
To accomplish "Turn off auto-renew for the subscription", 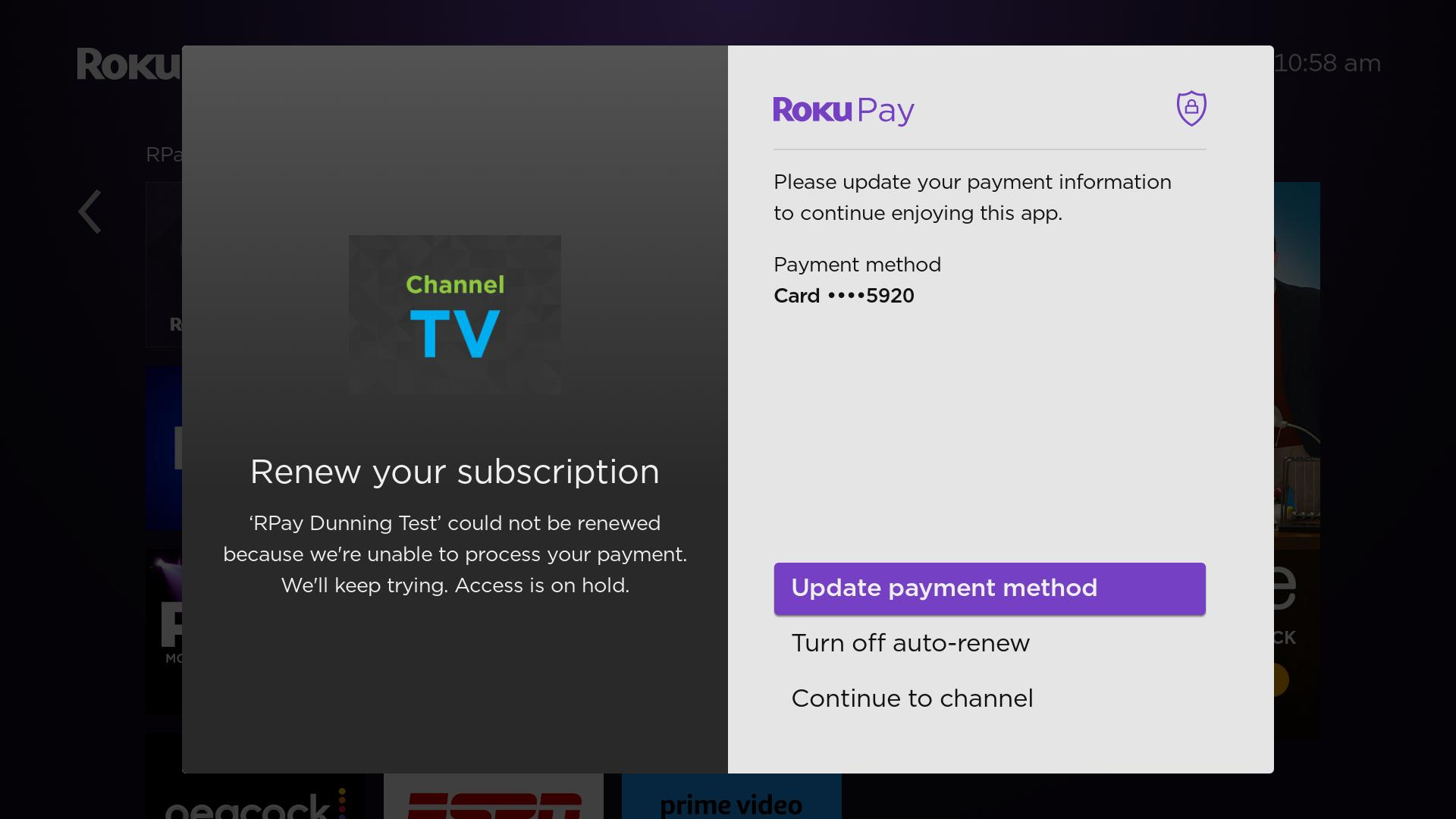I will point(910,642).
